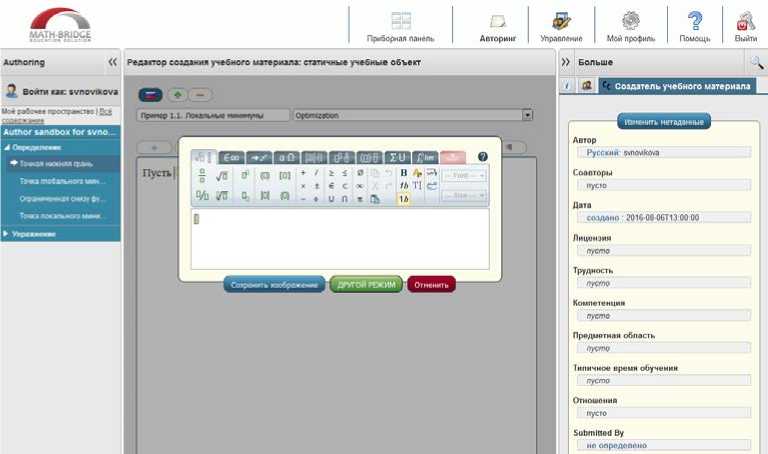Switch to Создатель учебного материала tab
This screenshot has width=768, height=454.
click(x=677, y=86)
